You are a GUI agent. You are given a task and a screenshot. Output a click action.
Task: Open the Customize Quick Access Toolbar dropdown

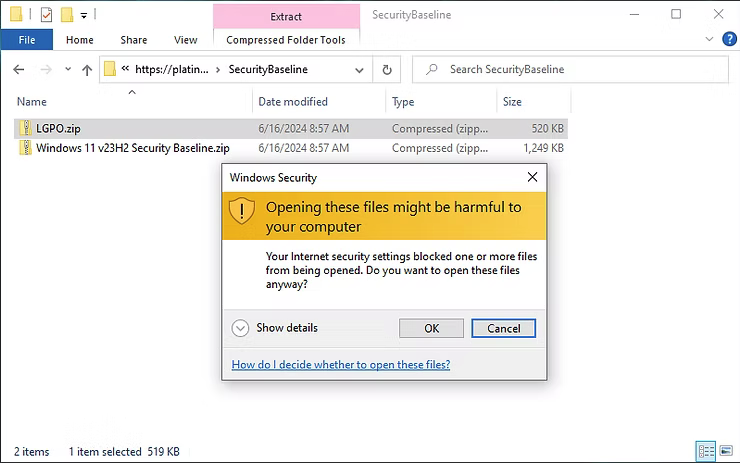[x=84, y=16]
